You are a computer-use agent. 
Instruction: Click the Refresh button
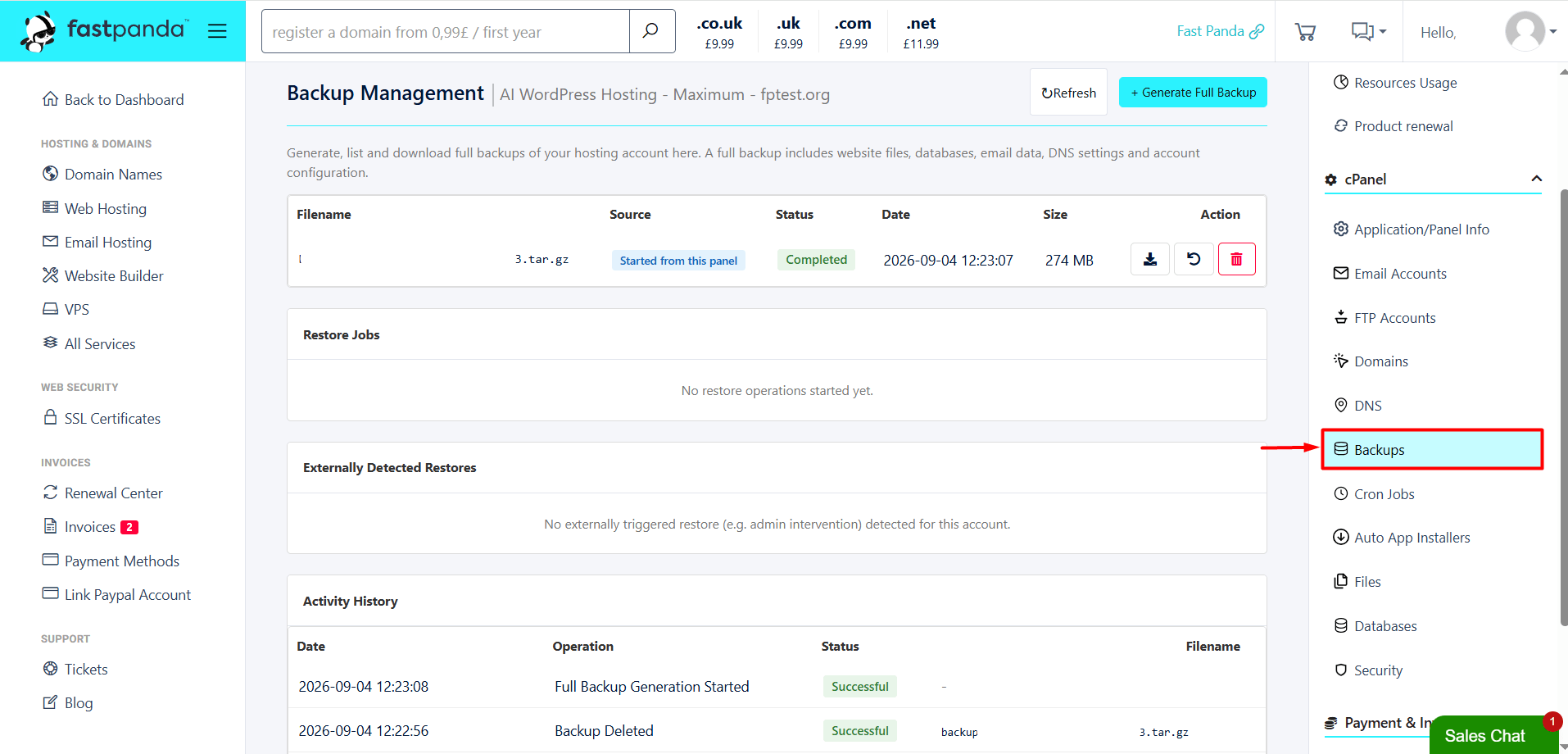[x=1068, y=93]
